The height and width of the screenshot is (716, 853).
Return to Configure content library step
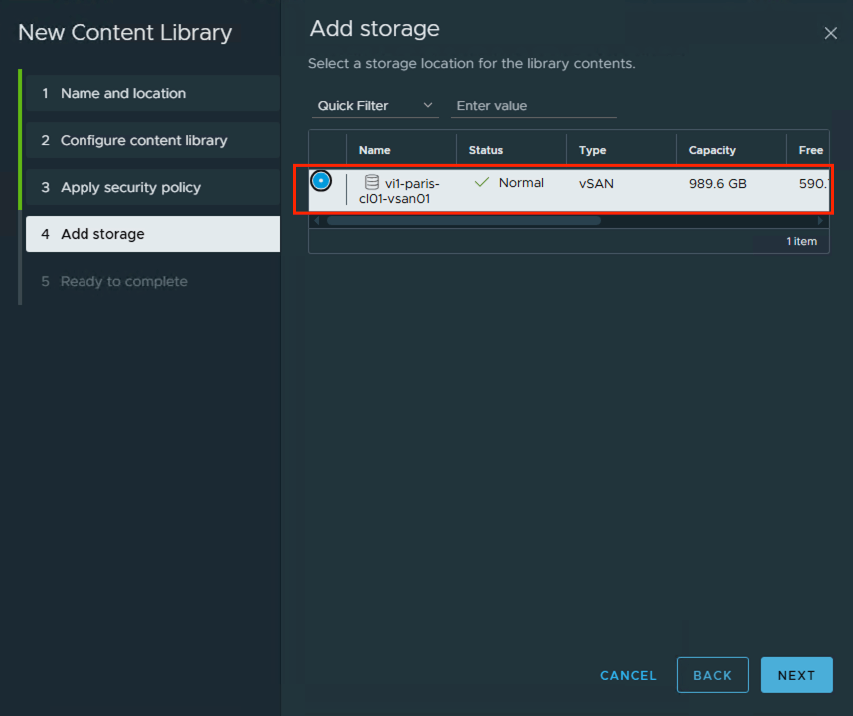pyautogui.click(x=152, y=140)
